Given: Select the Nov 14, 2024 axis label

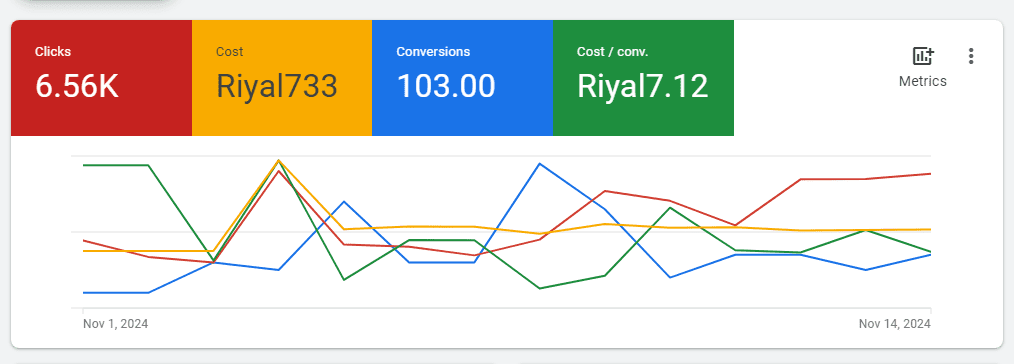Looking at the screenshot, I should click(895, 324).
